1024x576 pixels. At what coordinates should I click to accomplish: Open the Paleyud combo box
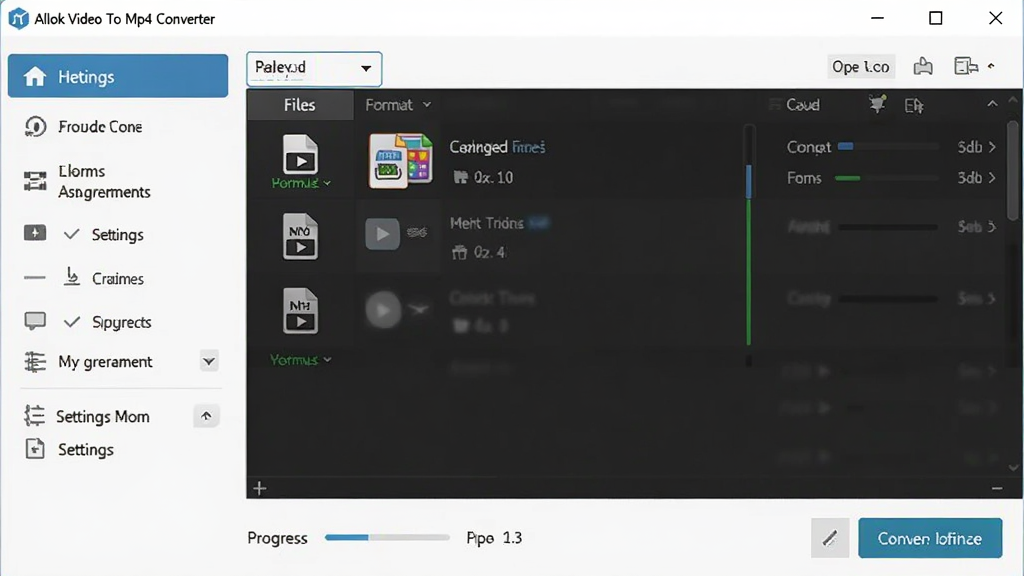pos(314,69)
